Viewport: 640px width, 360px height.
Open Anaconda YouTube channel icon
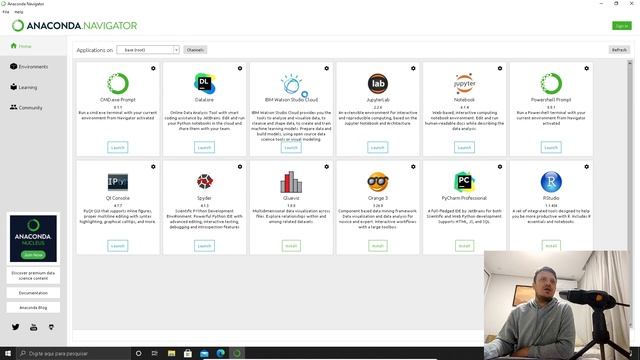pos(33,327)
